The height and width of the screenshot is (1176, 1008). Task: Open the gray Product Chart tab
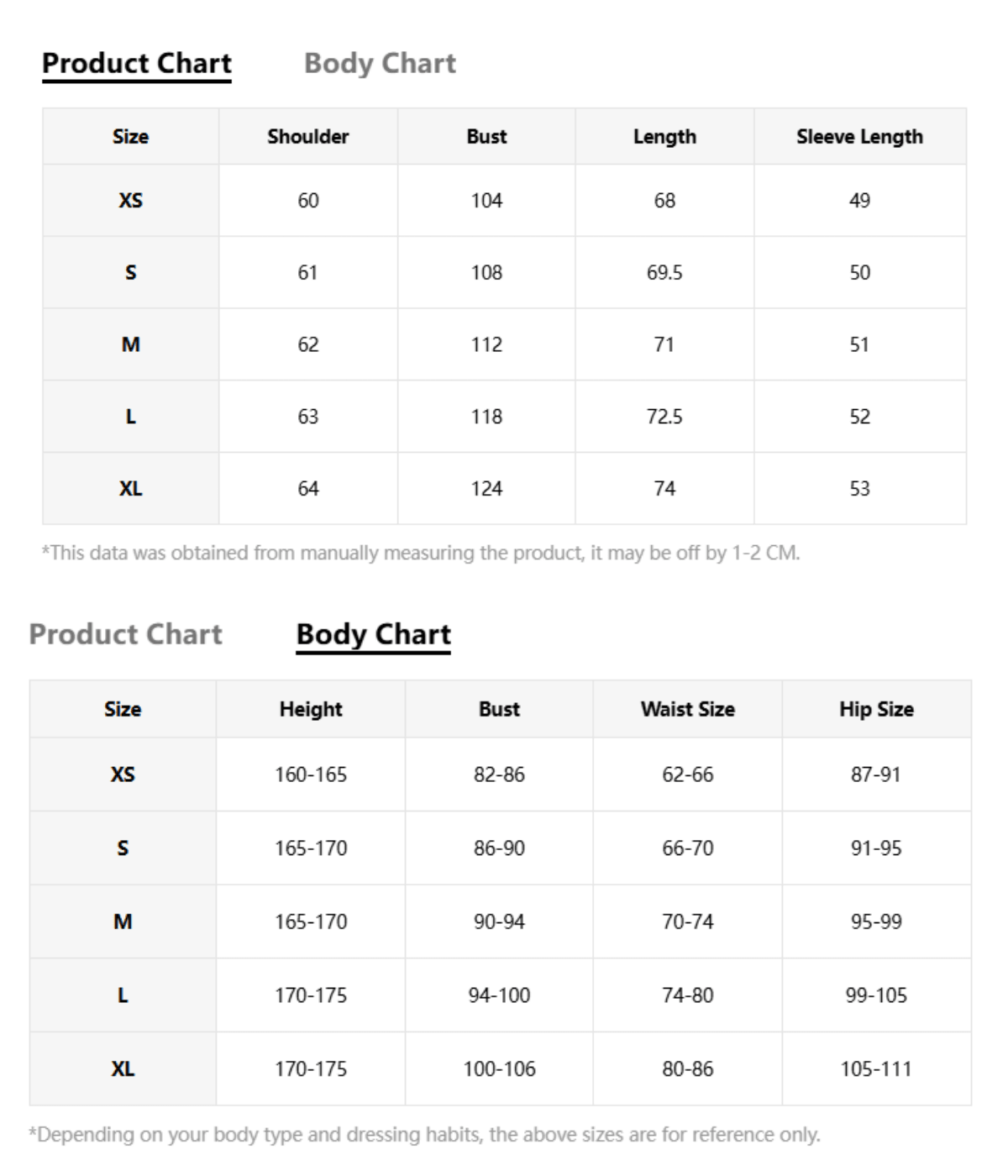pos(126,634)
